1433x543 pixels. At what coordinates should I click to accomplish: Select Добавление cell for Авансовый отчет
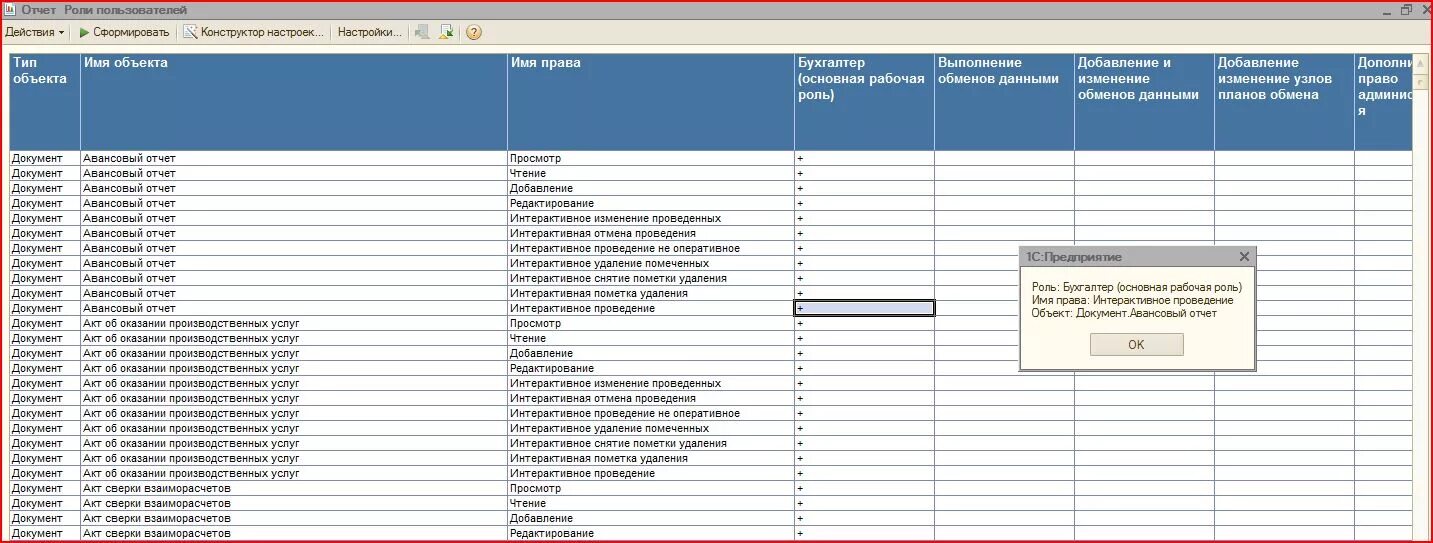pos(651,188)
